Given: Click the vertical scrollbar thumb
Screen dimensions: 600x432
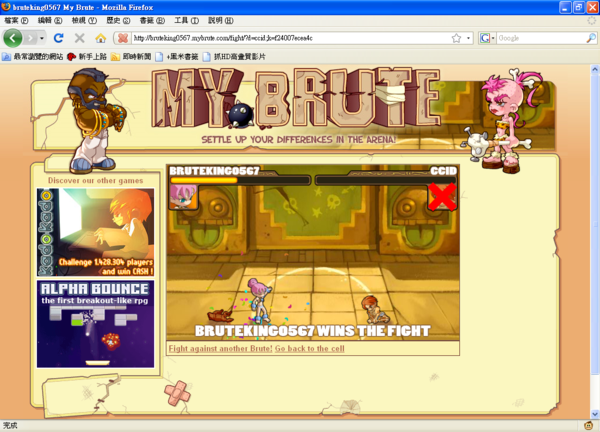Looking at the screenshot, I should click(595, 224).
